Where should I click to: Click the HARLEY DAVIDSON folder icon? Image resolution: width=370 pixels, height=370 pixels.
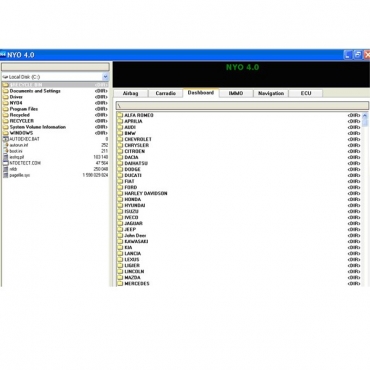[120, 193]
